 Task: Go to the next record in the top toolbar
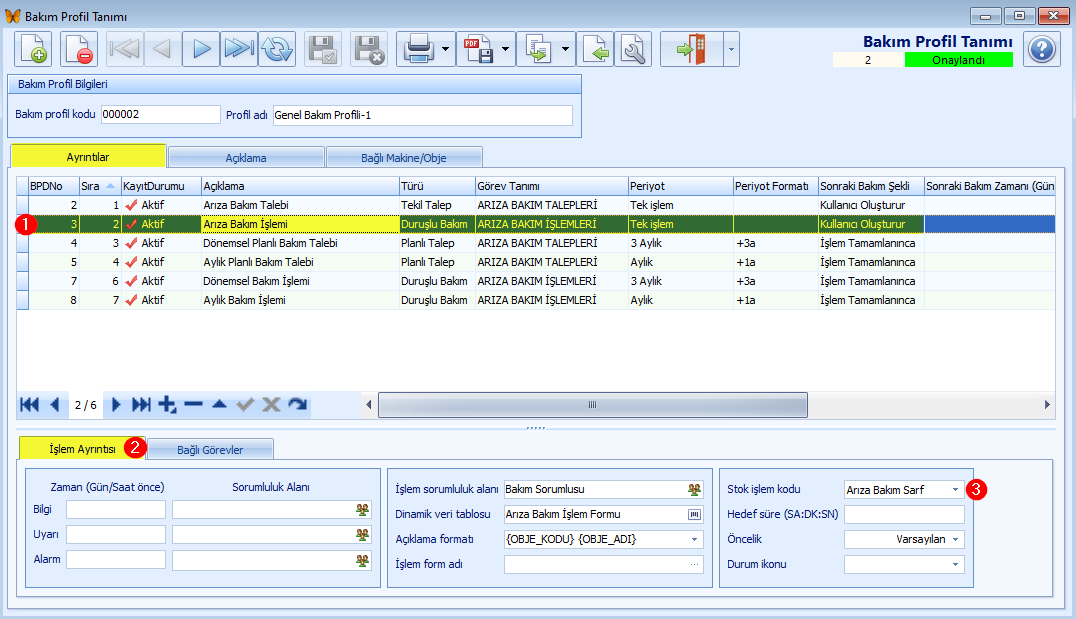[x=201, y=49]
